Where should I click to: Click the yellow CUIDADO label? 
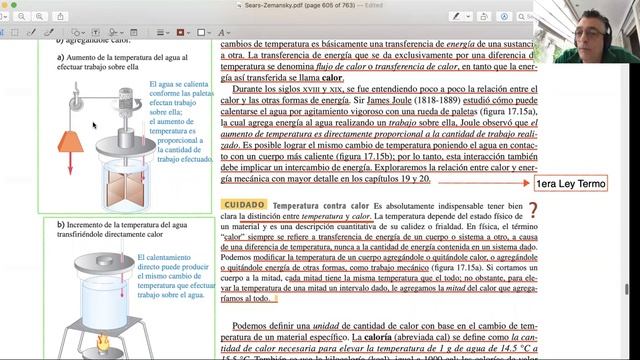244,204
